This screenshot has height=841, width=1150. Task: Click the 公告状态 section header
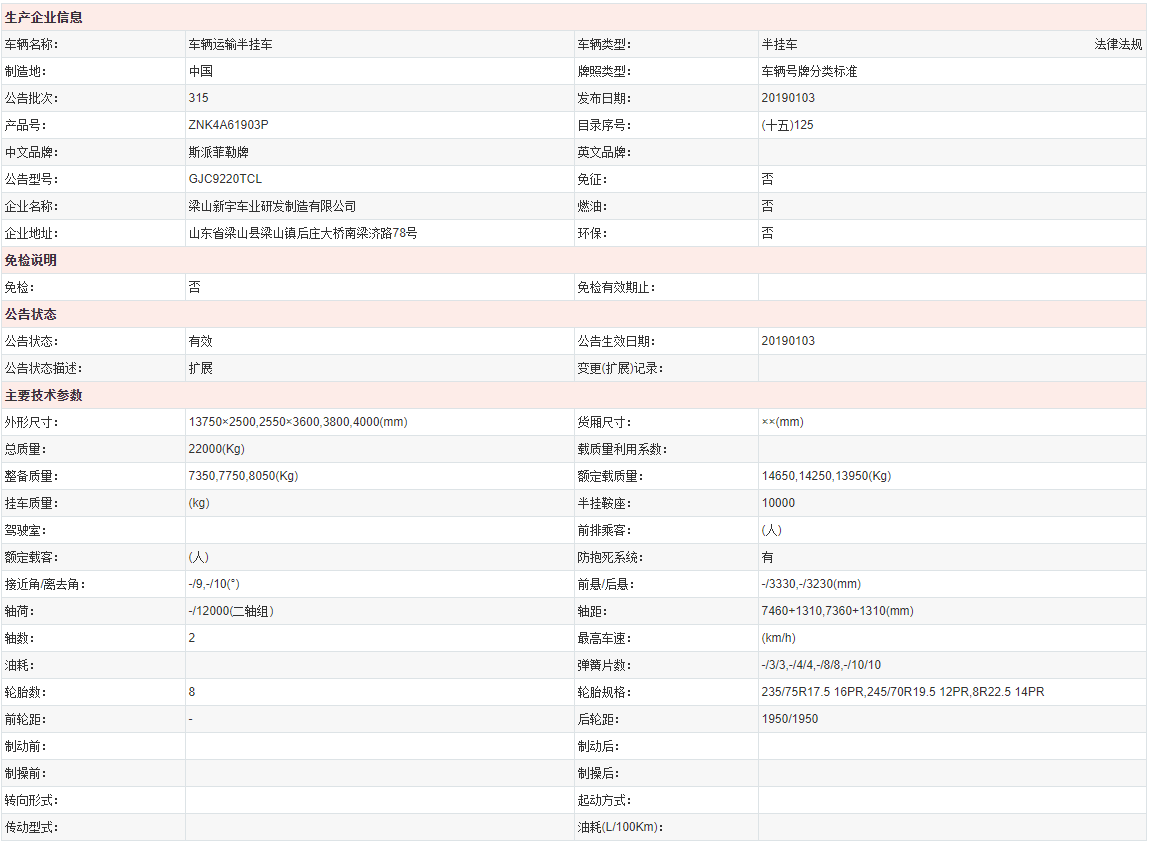tap(31, 315)
